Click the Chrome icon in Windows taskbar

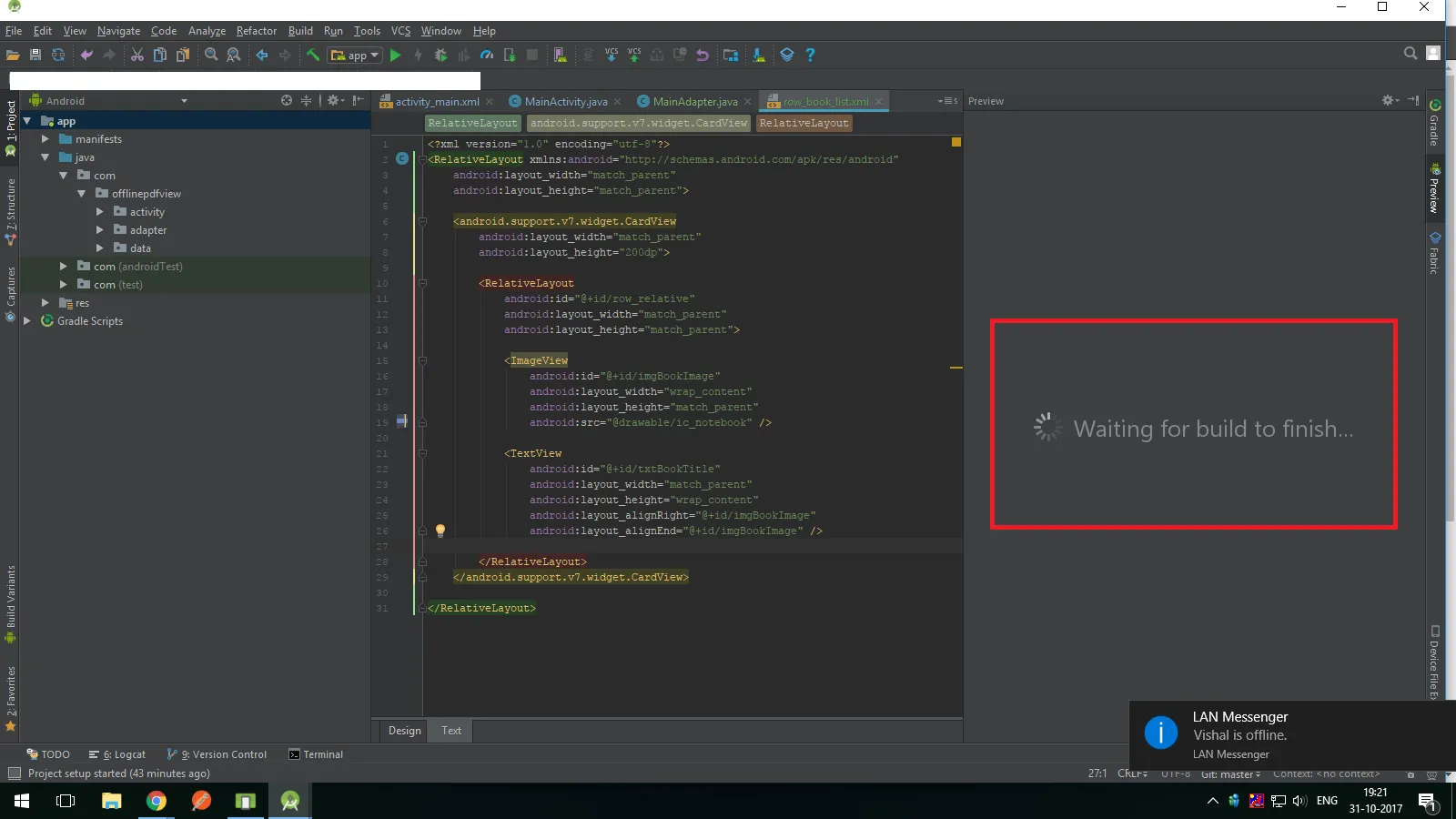157,801
